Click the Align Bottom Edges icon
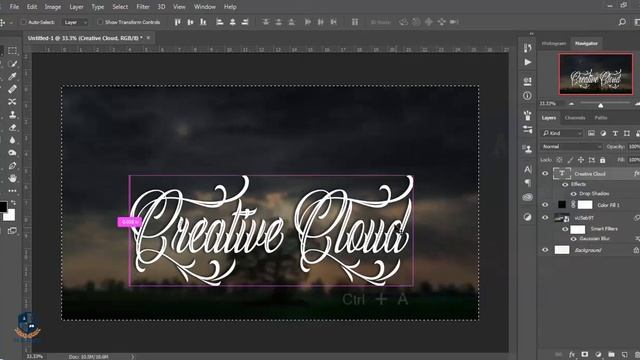The height and width of the screenshot is (360, 640). [x=203, y=22]
